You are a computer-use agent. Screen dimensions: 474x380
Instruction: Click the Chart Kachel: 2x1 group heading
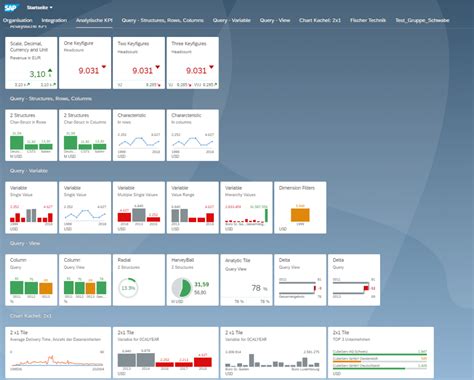pos(31,316)
